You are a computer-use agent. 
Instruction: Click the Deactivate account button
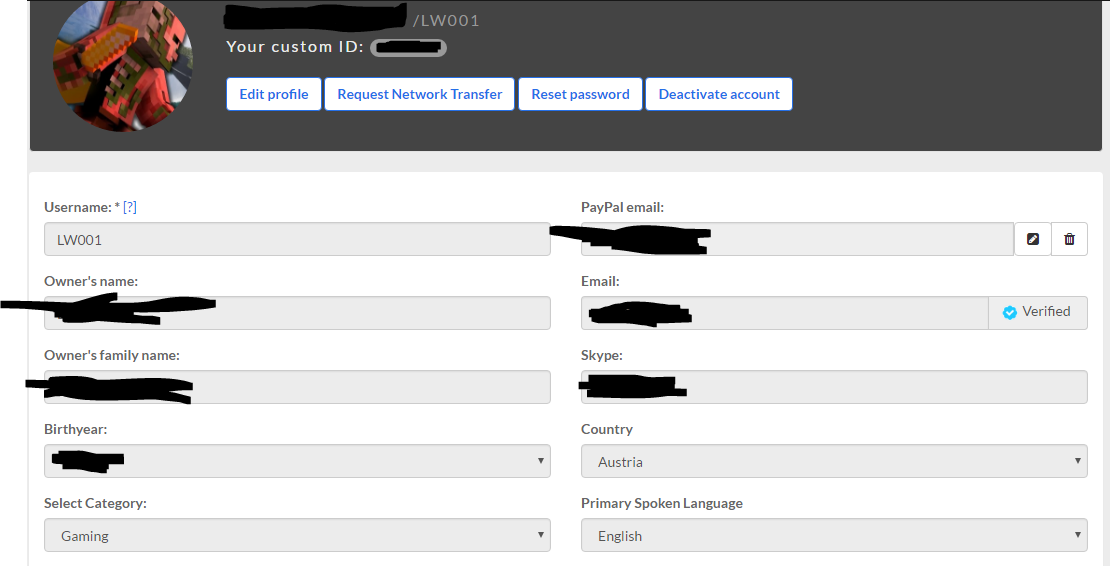718,94
